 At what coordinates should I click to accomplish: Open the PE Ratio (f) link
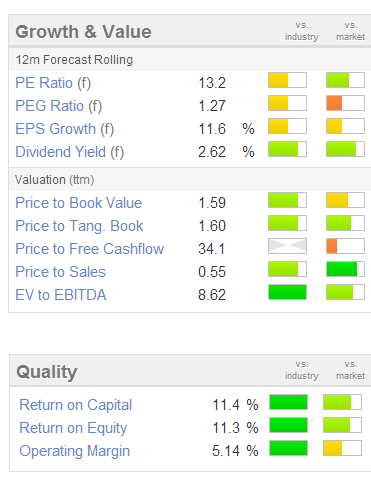(x=53, y=83)
